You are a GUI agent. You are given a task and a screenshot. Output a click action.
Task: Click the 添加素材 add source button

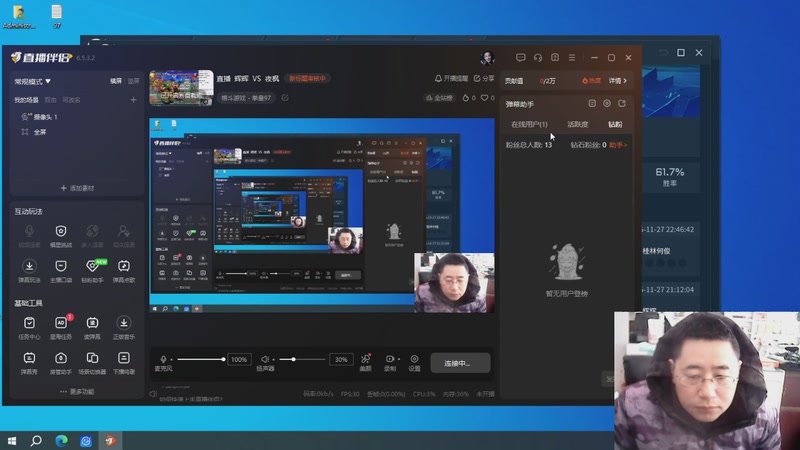tap(77, 188)
